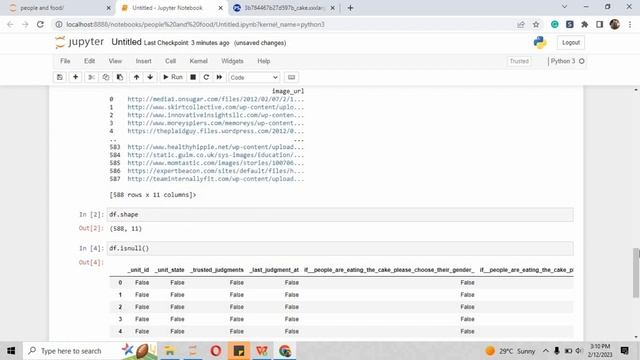This screenshot has width=640, height=360.
Task: Show hidden system tray icons chevron
Action: click(x=545, y=351)
